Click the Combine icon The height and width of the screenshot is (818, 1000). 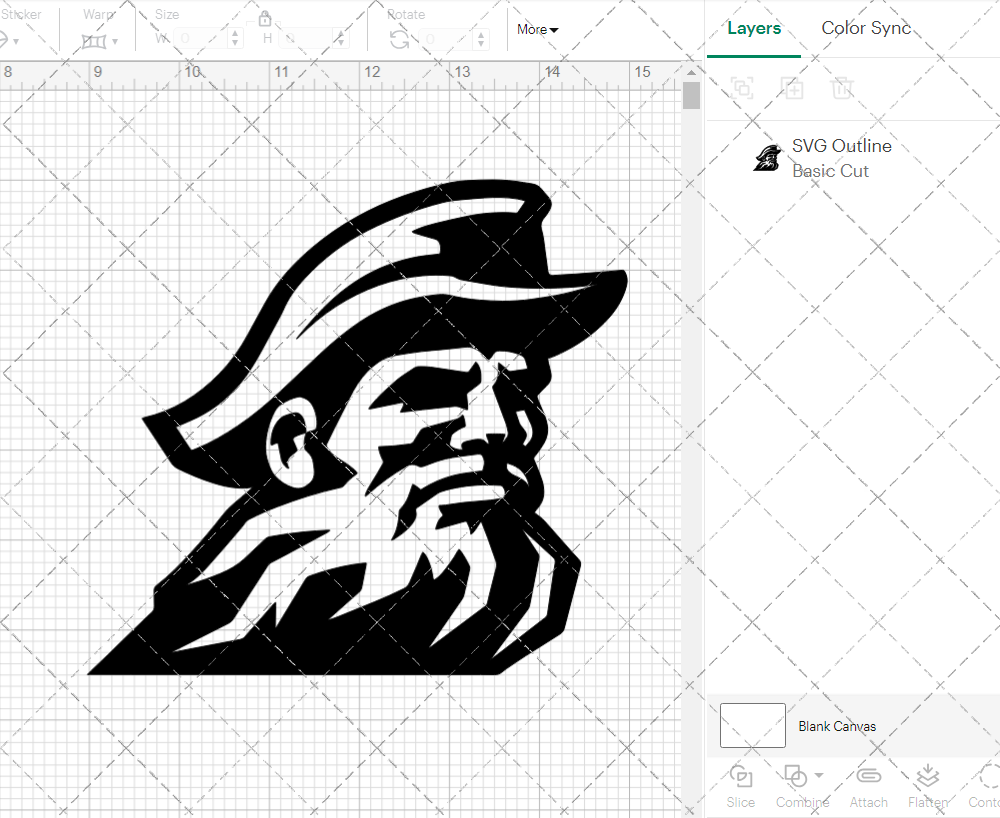pos(796,775)
